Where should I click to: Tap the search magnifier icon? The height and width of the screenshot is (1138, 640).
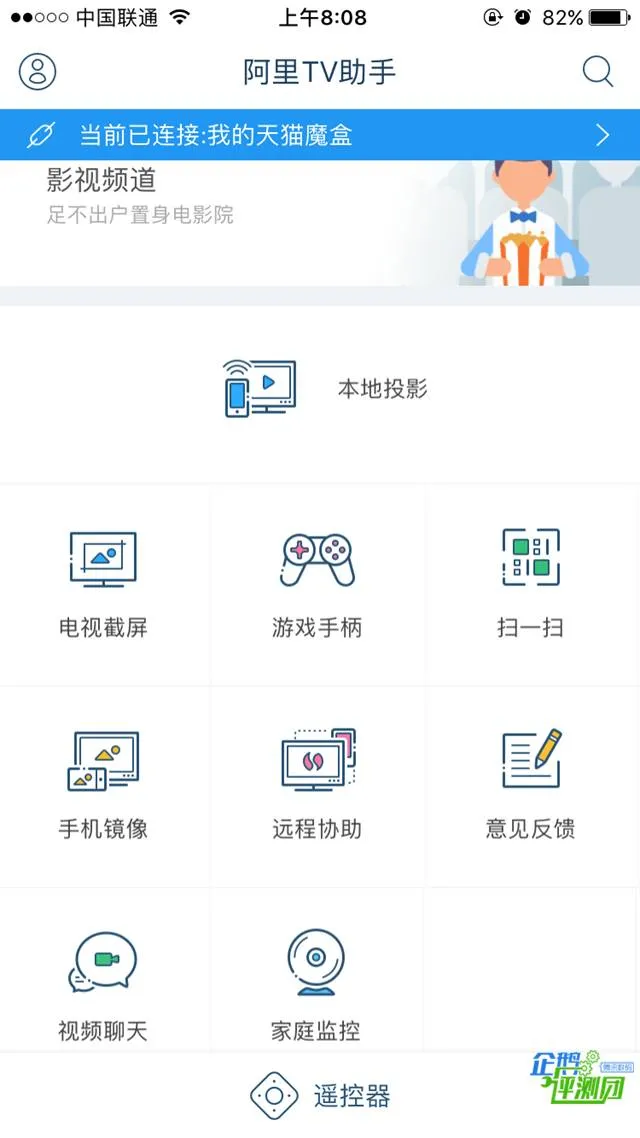pos(598,71)
